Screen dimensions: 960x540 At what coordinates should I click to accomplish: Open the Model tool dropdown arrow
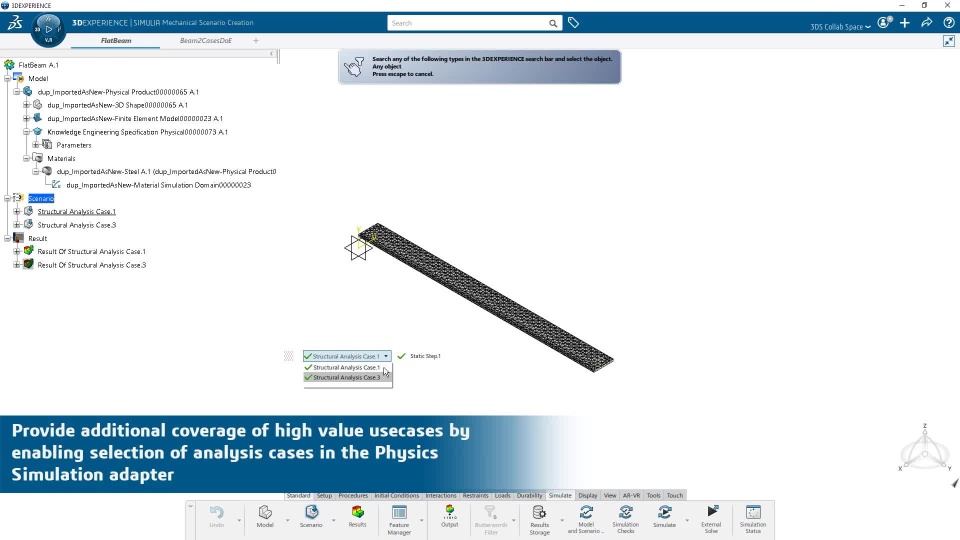coord(287,520)
